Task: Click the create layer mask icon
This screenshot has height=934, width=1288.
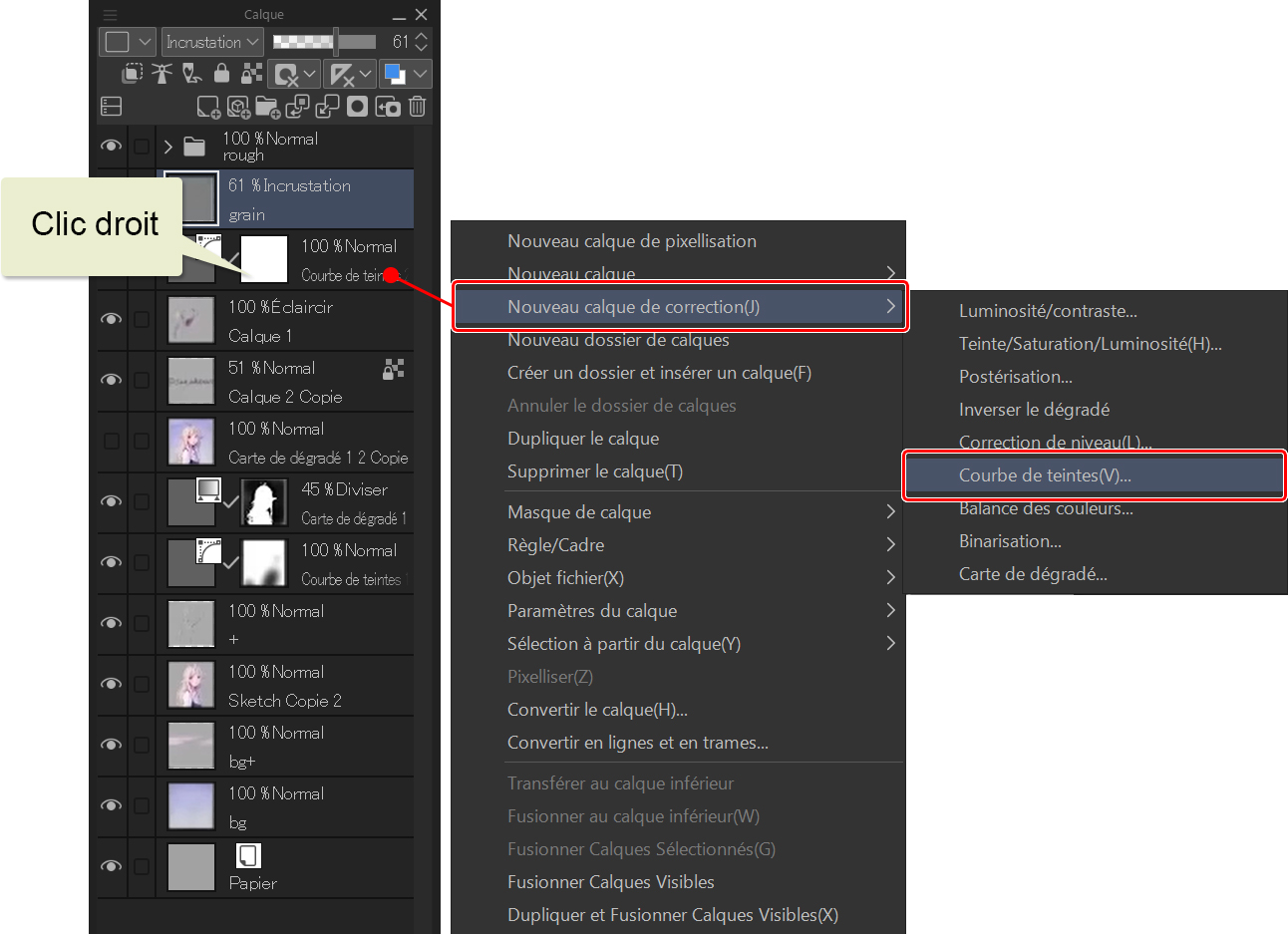Action: point(357,107)
